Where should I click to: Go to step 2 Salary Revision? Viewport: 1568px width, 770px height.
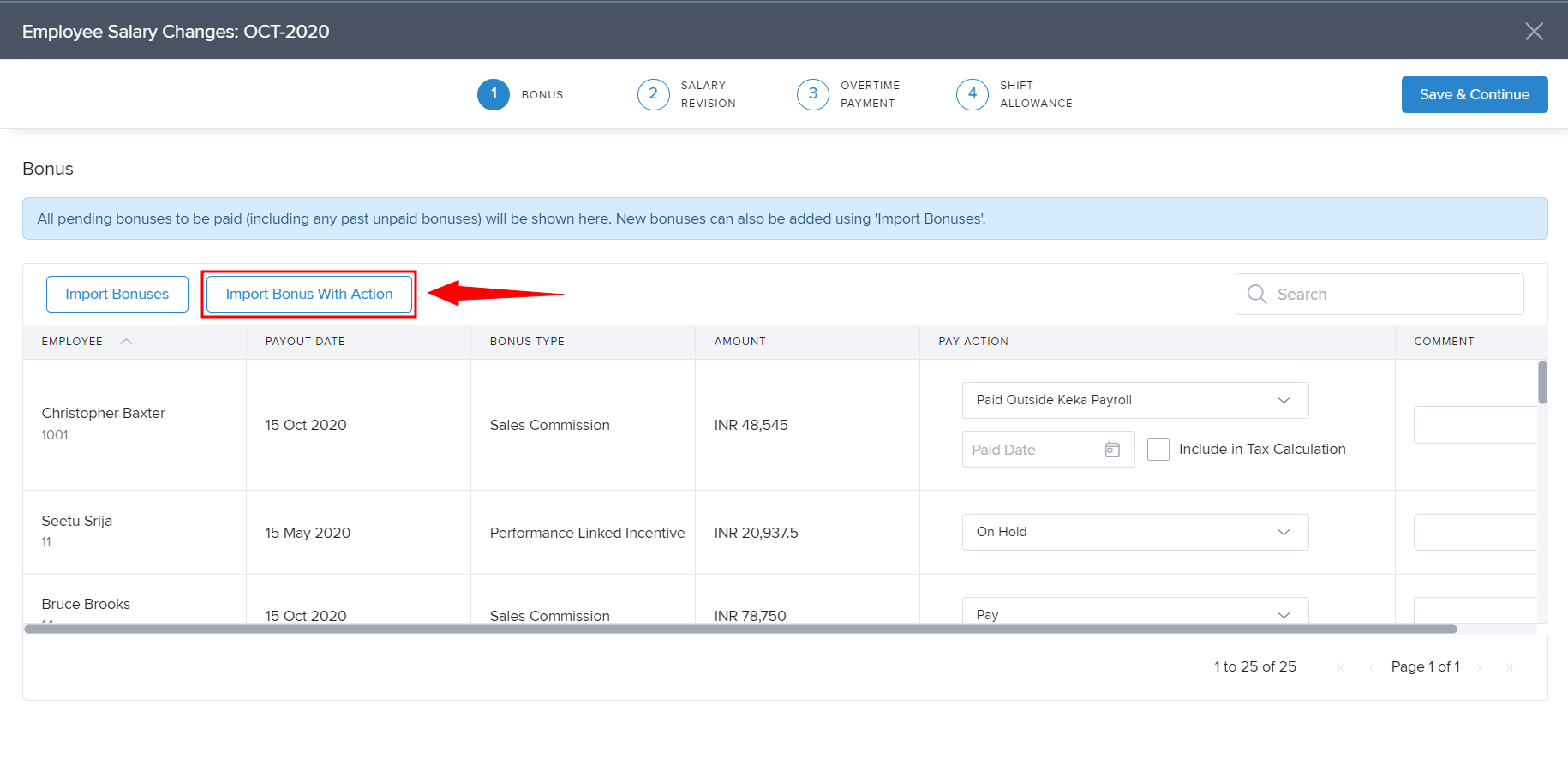pyautogui.click(x=654, y=94)
